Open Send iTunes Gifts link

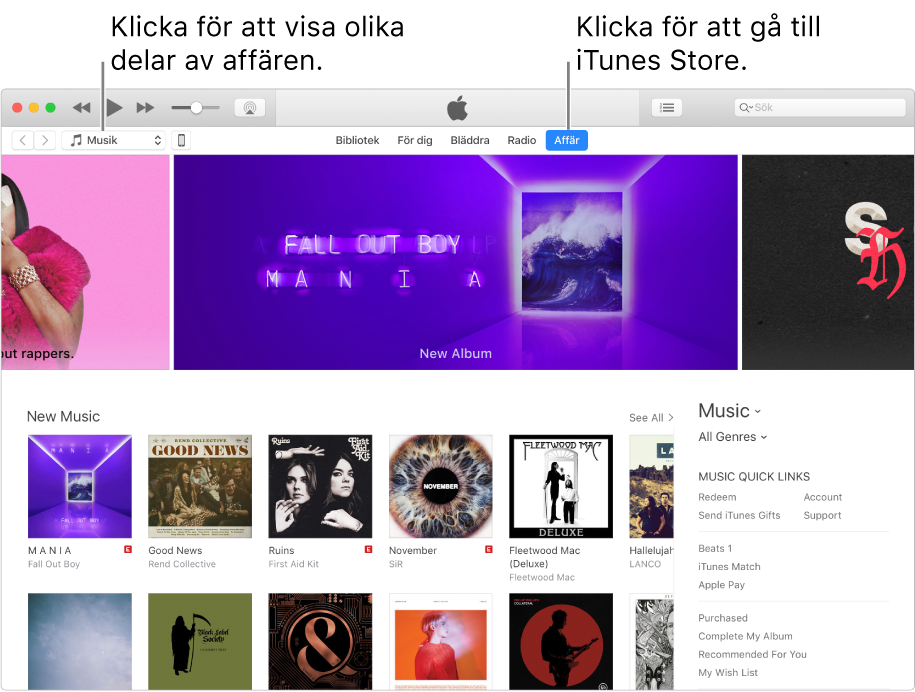click(x=739, y=515)
